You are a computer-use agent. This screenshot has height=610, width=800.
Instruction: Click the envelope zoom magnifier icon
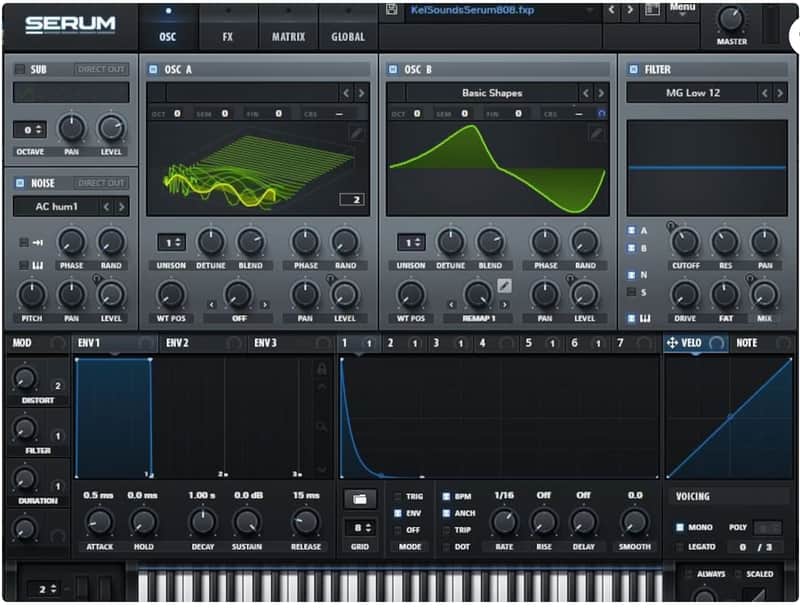coord(321,426)
